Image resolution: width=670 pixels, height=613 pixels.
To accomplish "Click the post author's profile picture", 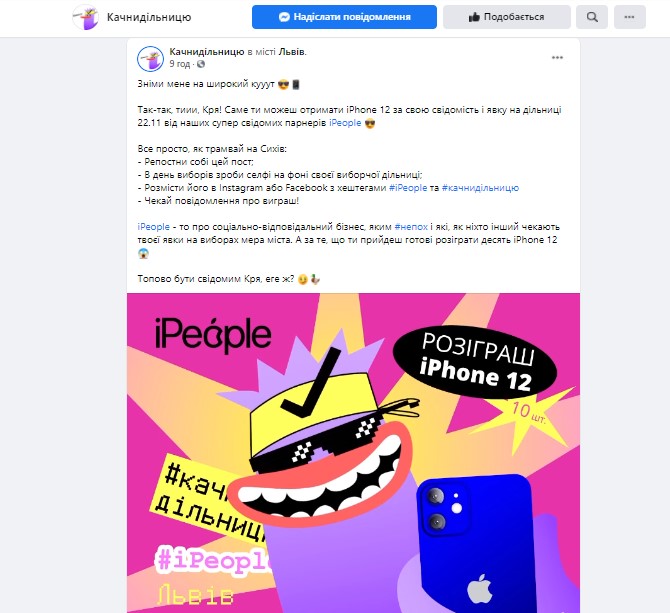I will (x=150, y=59).
